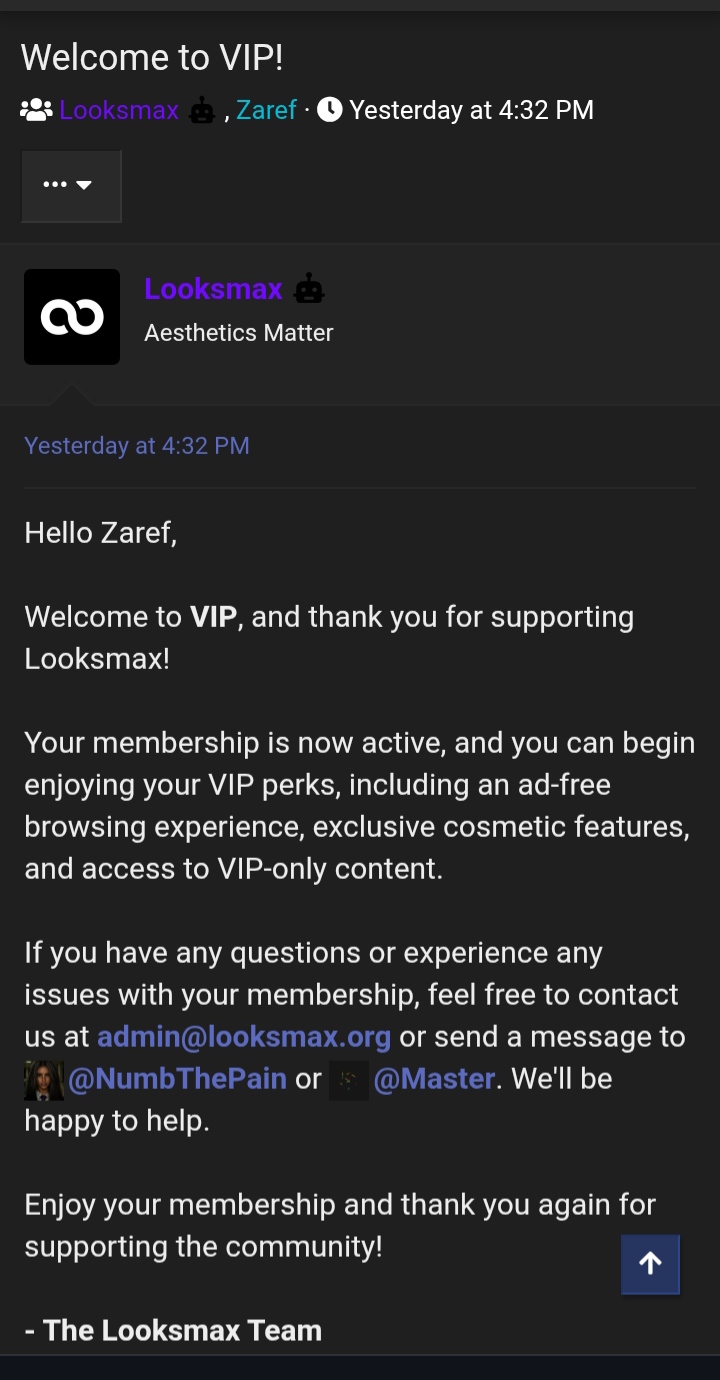720x1380 pixels.
Task: Open the @NumbThePain mention
Action: 178,1079
